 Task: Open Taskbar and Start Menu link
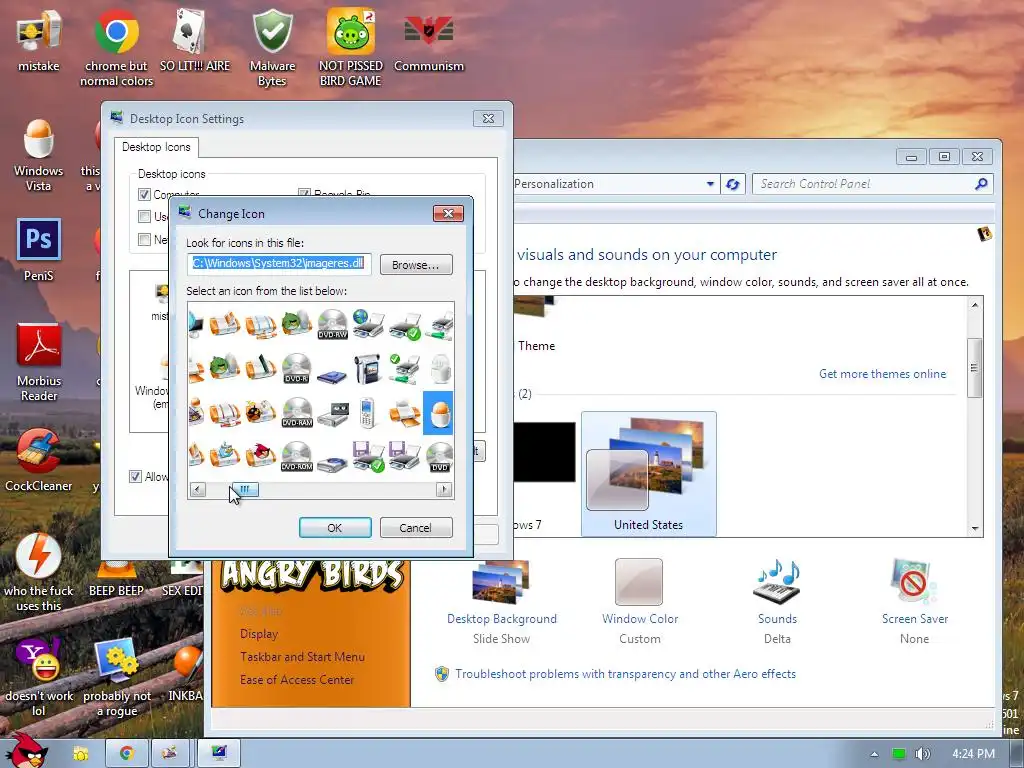click(302, 656)
